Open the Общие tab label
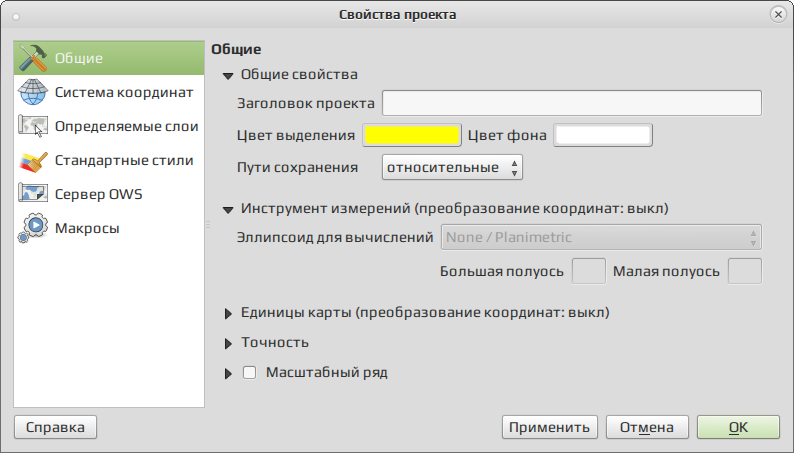The height and width of the screenshot is (453, 794). (78, 58)
